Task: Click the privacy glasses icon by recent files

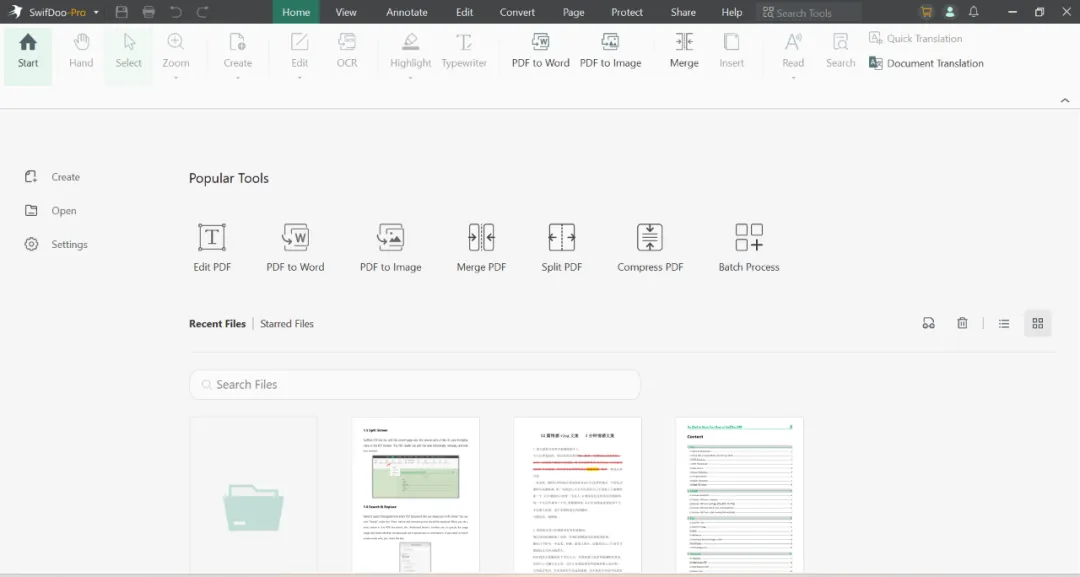Action: point(928,323)
